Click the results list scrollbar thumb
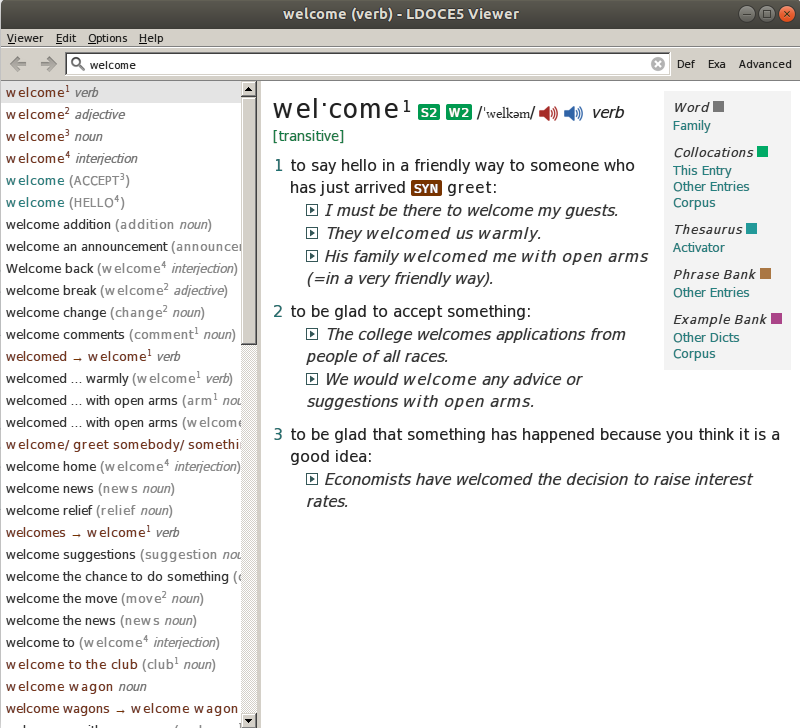This screenshot has height=728, width=800. [249, 221]
